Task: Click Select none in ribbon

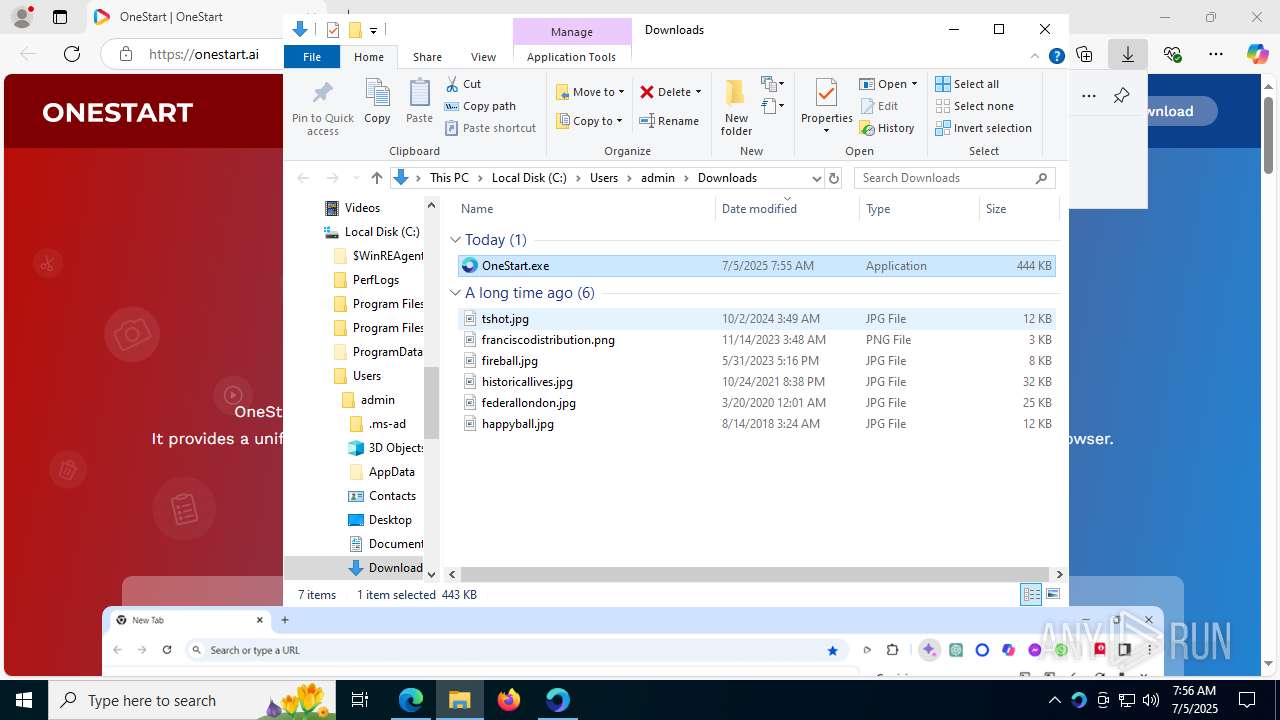Action: coord(974,106)
